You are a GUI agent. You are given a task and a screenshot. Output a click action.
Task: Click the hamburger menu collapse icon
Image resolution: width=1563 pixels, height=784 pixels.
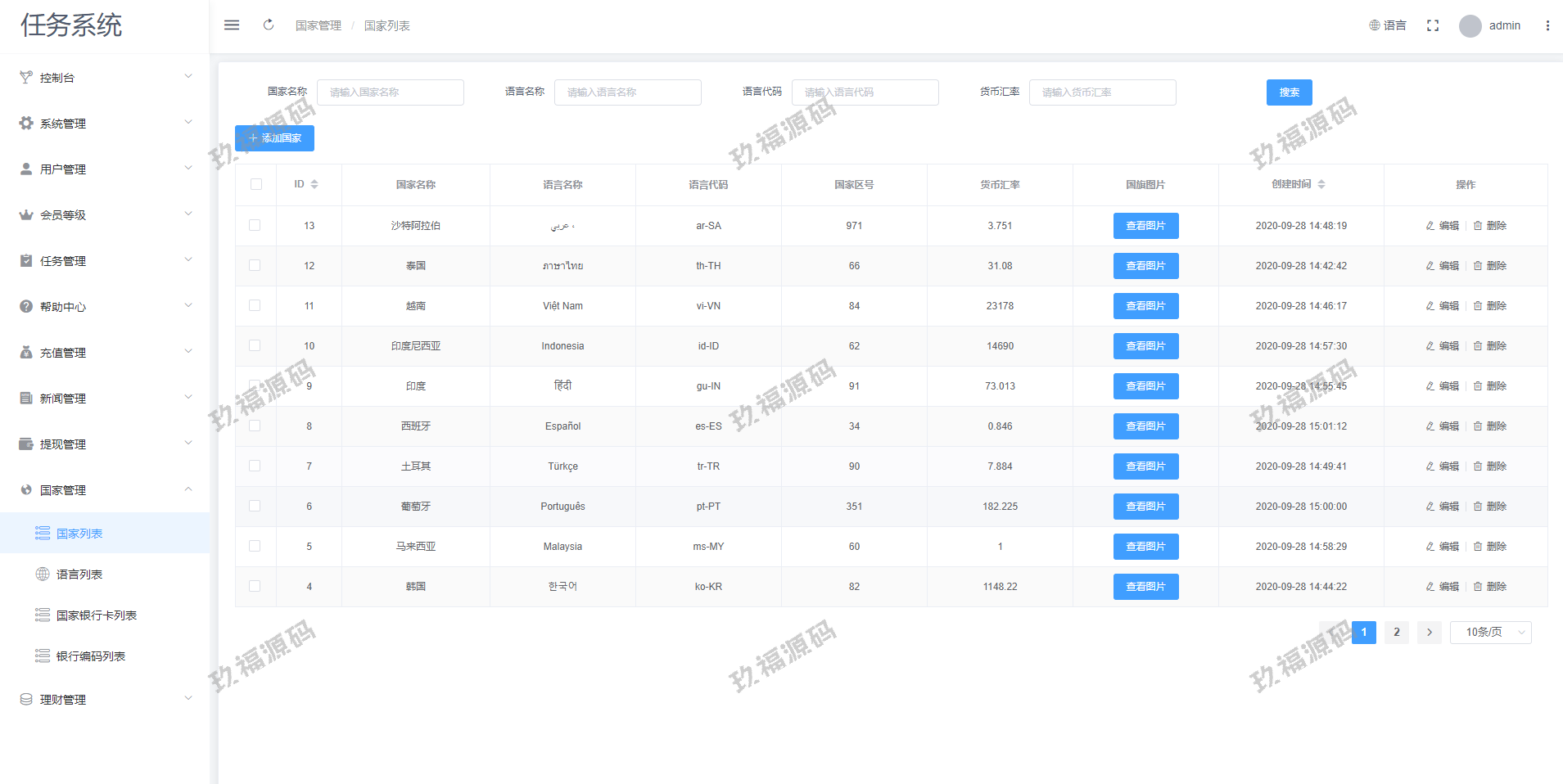tap(232, 25)
